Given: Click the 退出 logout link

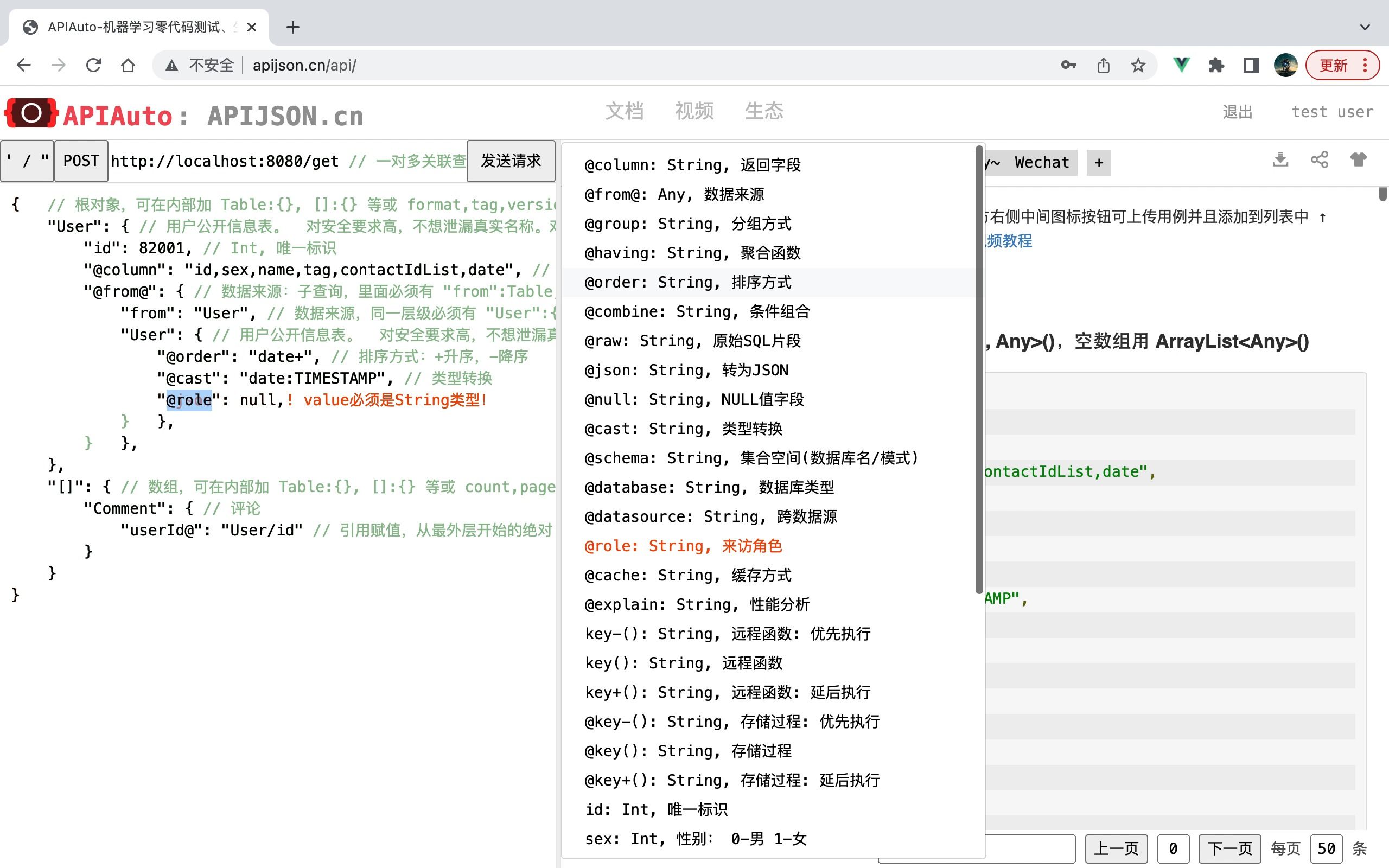Looking at the screenshot, I should point(1238,111).
